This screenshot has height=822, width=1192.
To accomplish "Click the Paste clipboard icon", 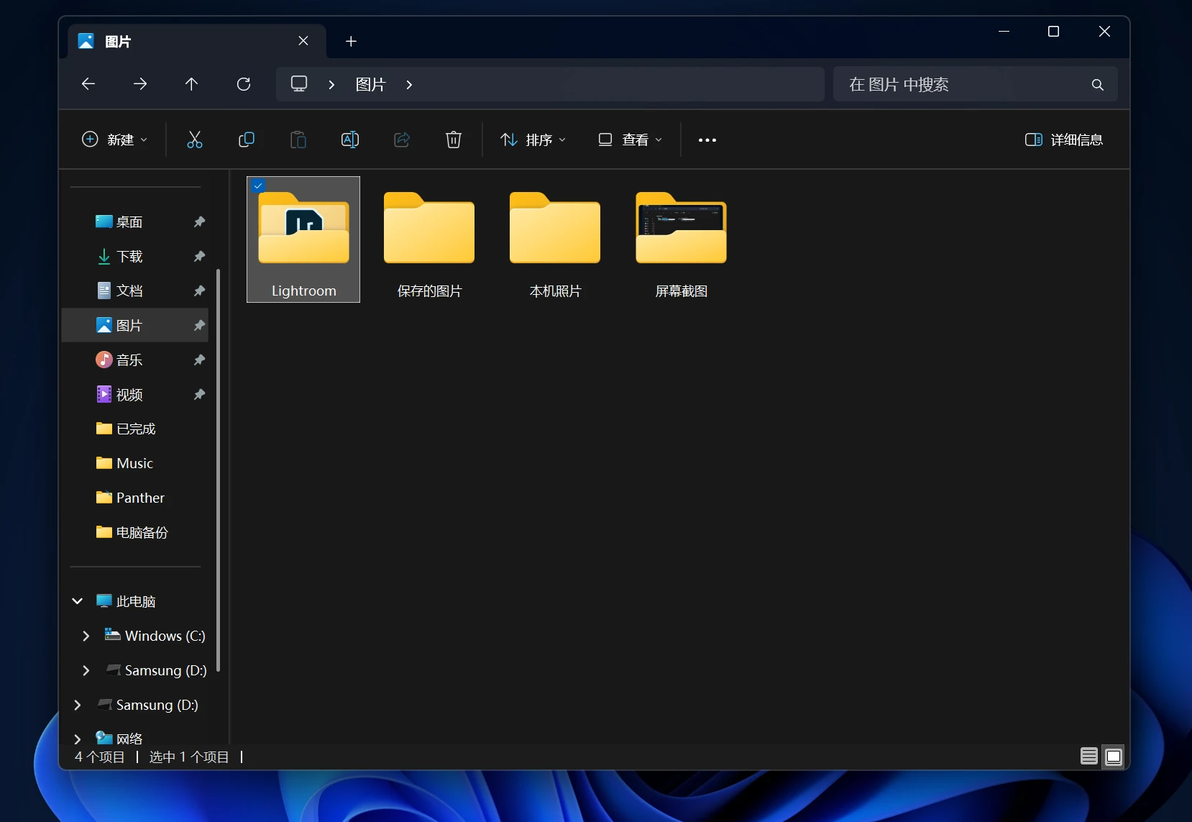I will tap(298, 140).
